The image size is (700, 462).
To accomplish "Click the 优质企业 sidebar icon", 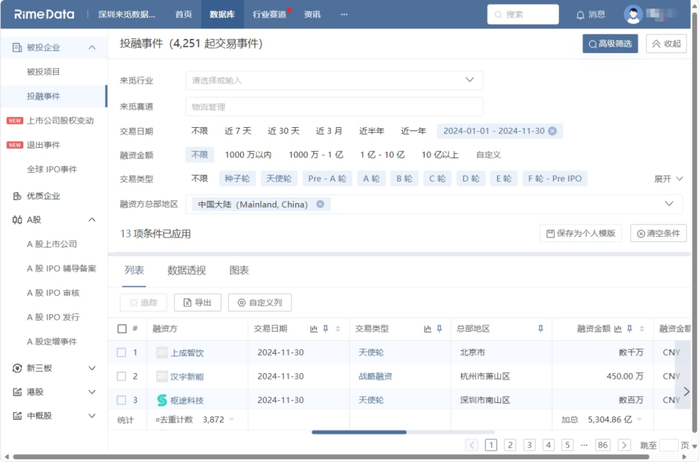I will 17,196.
